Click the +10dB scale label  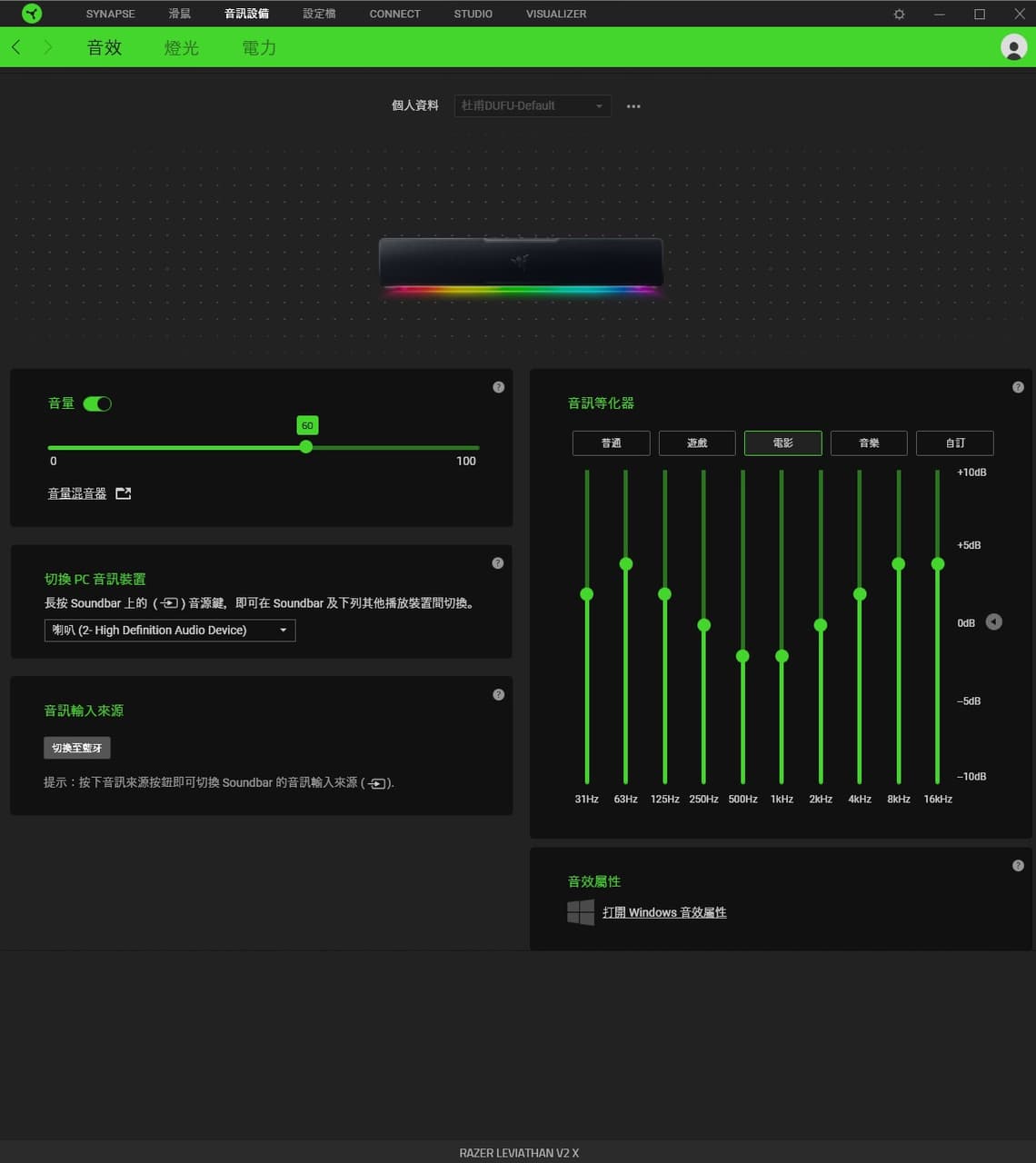[x=971, y=472]
